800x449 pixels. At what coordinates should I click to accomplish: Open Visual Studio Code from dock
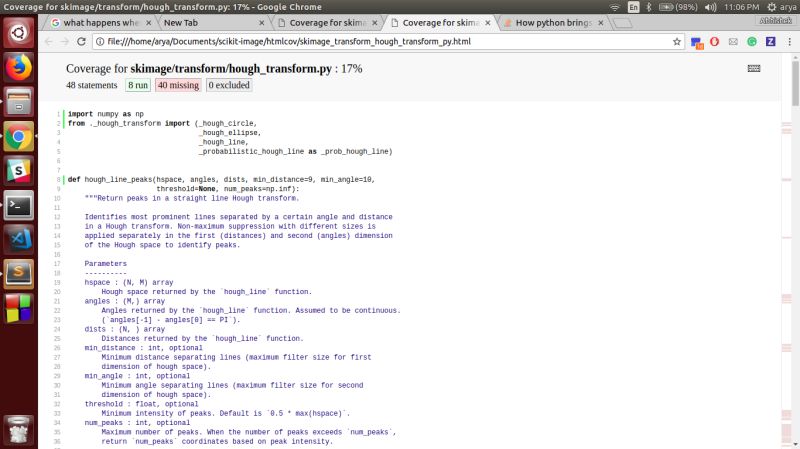coord(18,239)
